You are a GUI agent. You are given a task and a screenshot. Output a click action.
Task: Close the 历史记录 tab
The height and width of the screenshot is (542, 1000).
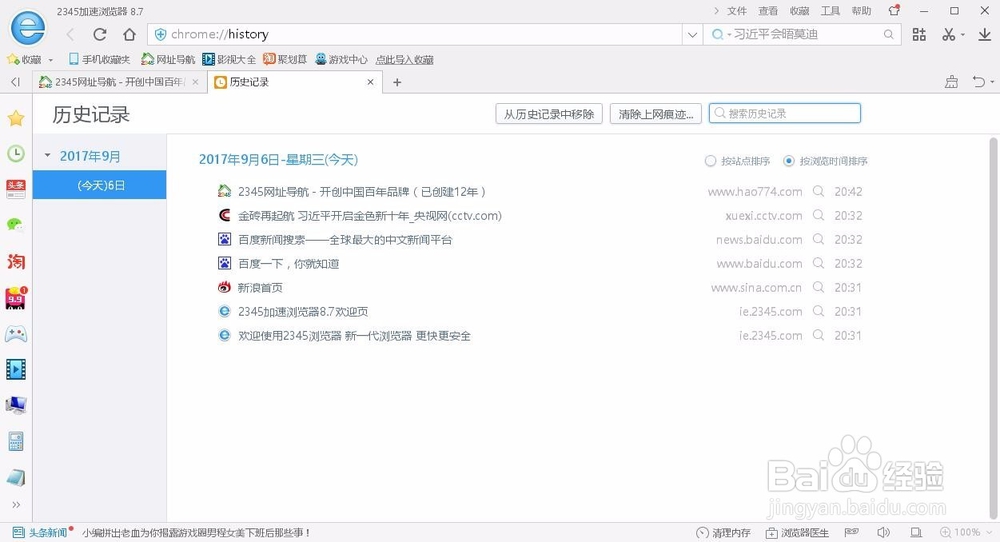(370, 82)
